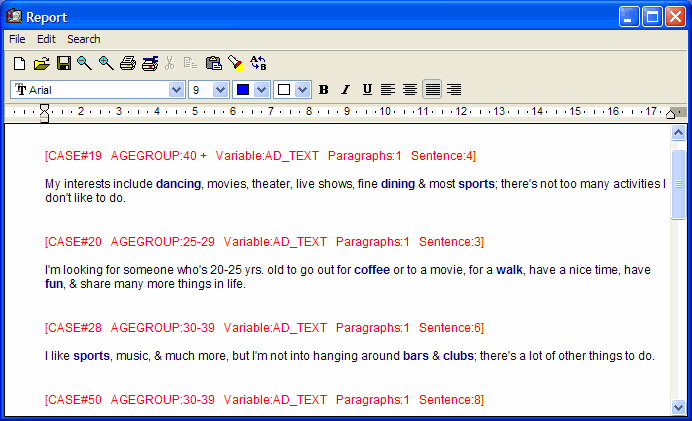Image resolution: width=692 pixels, height=421 pixels.
Task: Click the Print icon
Action: (127, 64)
